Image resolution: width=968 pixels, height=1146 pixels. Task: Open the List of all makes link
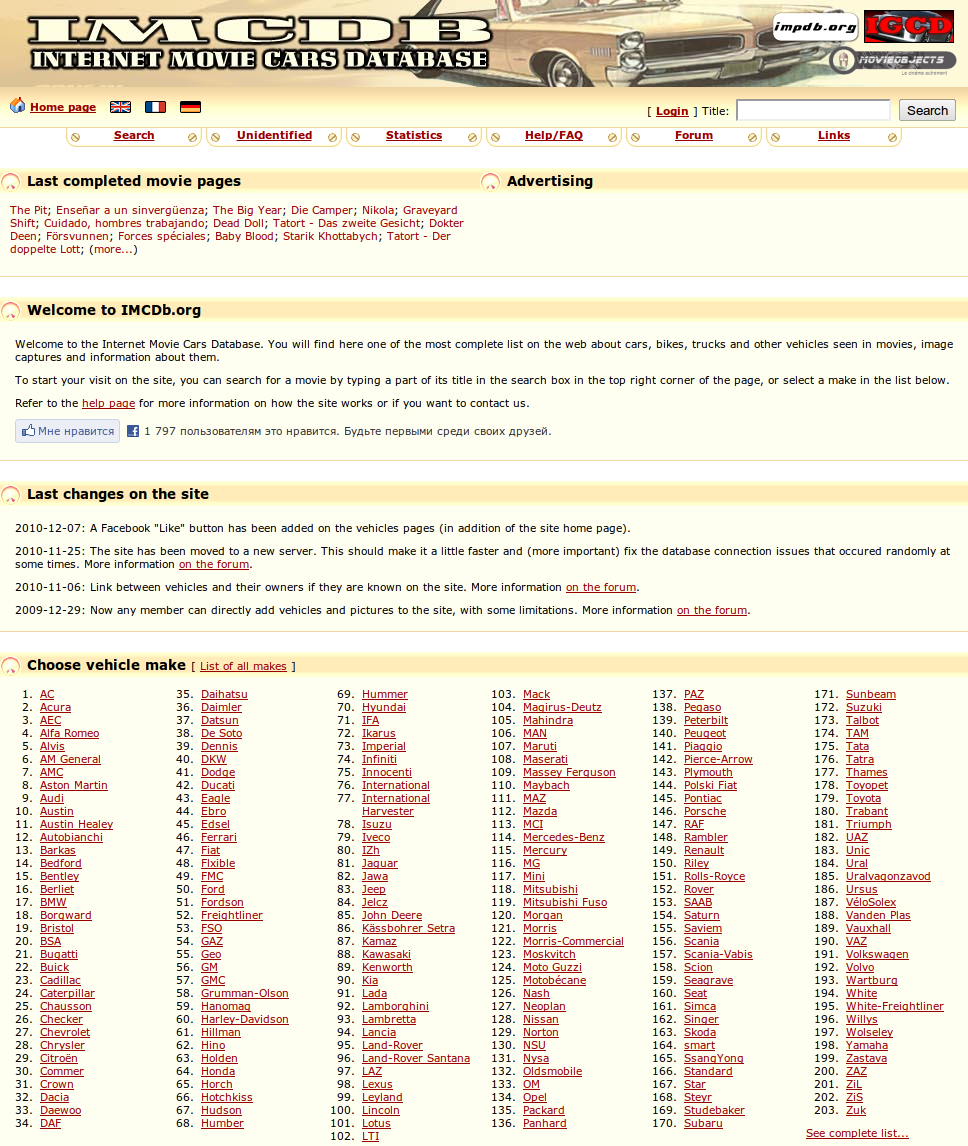click(x=243, y=667)
